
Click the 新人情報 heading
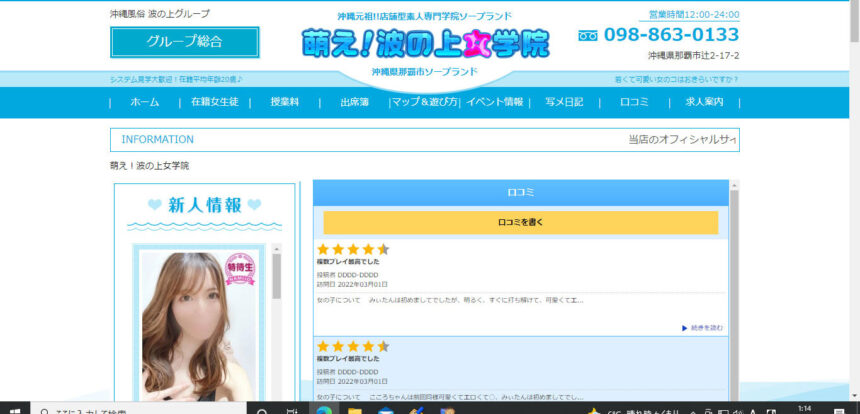pyautogui.click(x=205, y=205)
